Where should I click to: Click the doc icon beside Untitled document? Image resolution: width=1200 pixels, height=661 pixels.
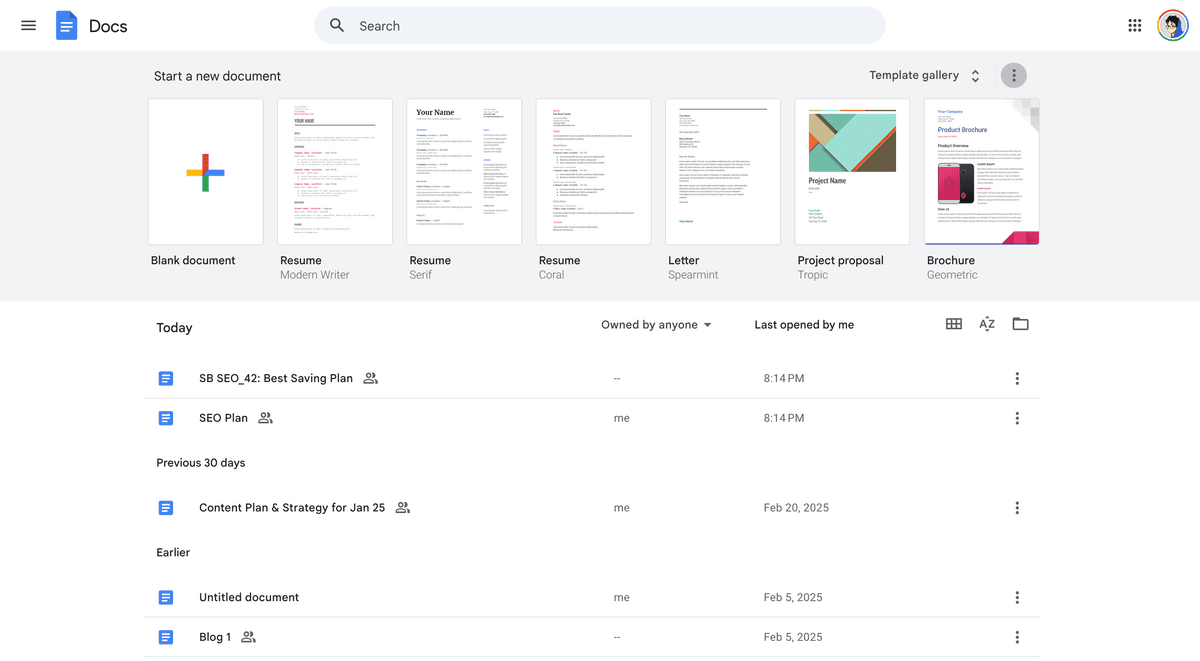166,597
